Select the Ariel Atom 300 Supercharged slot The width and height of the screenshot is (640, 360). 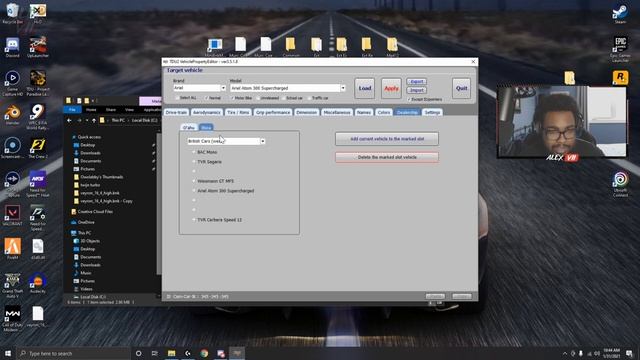click(x=193, y=191)
